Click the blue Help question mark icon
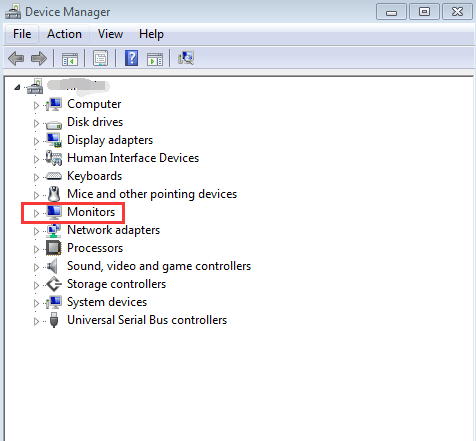Image resolution: width=476 pixels, height=441 pixels. [x=132, y=58]
